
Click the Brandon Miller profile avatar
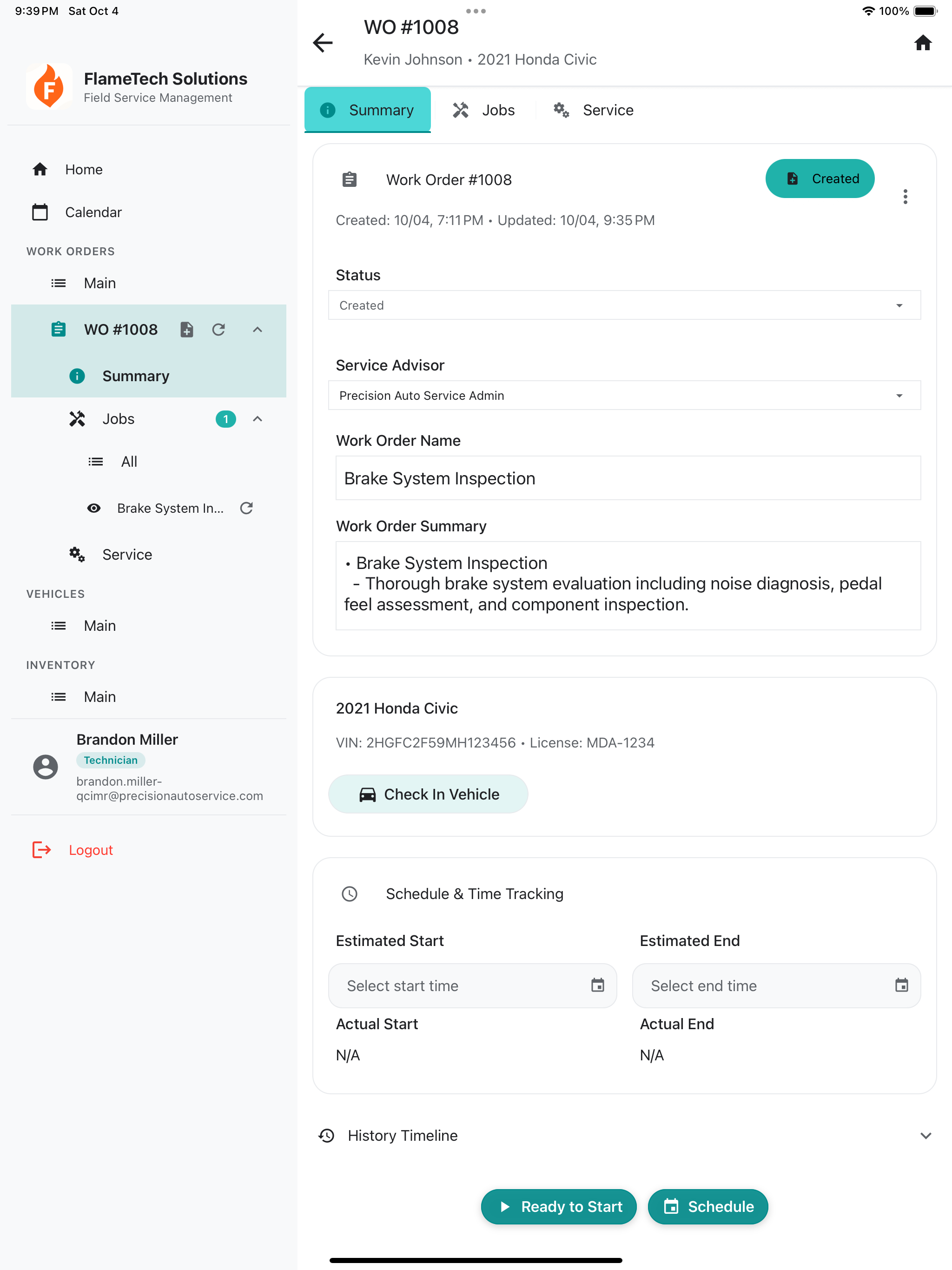[x=46, y=767]
